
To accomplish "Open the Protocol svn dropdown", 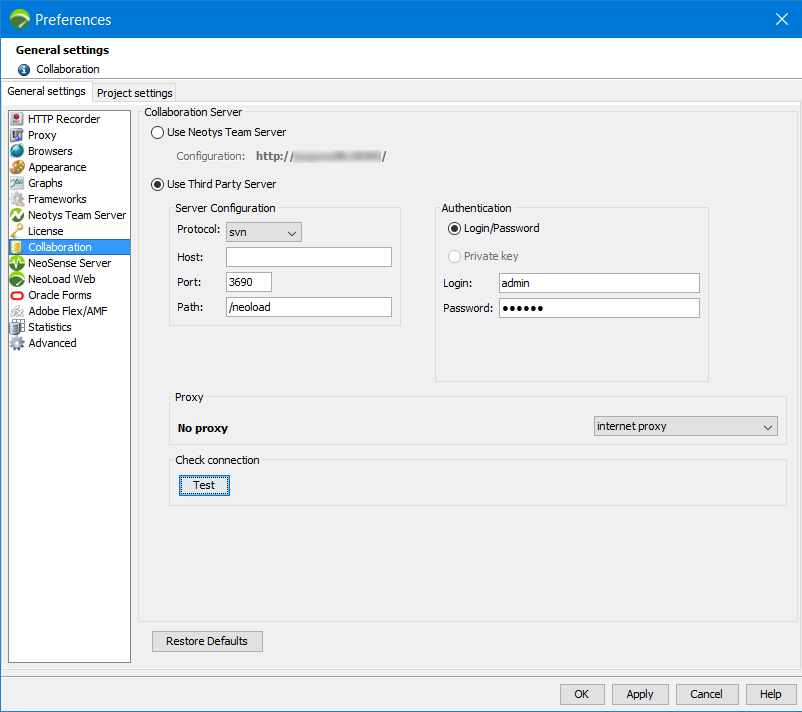I will tap(264, 232).
